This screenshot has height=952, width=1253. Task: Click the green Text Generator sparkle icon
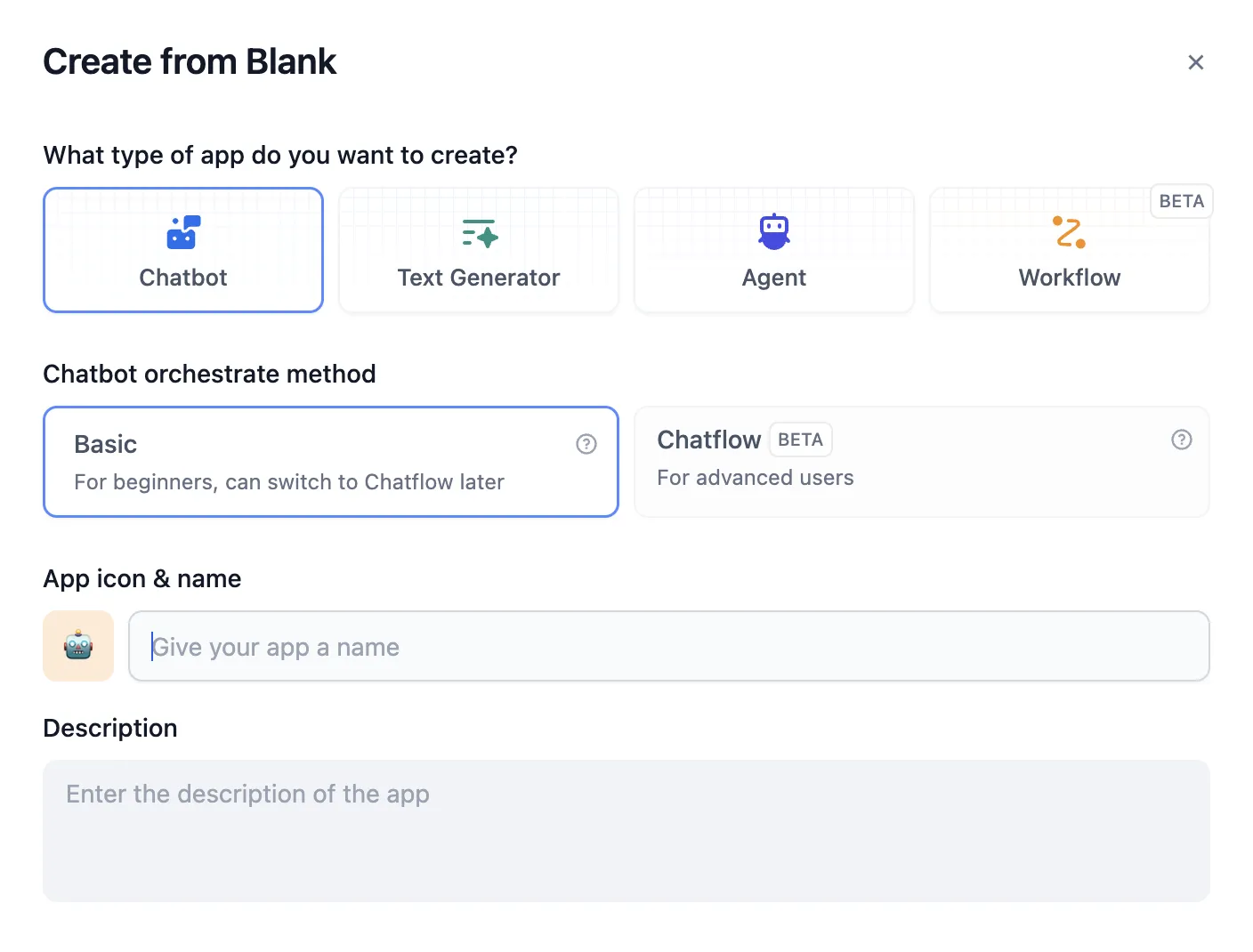480,233
